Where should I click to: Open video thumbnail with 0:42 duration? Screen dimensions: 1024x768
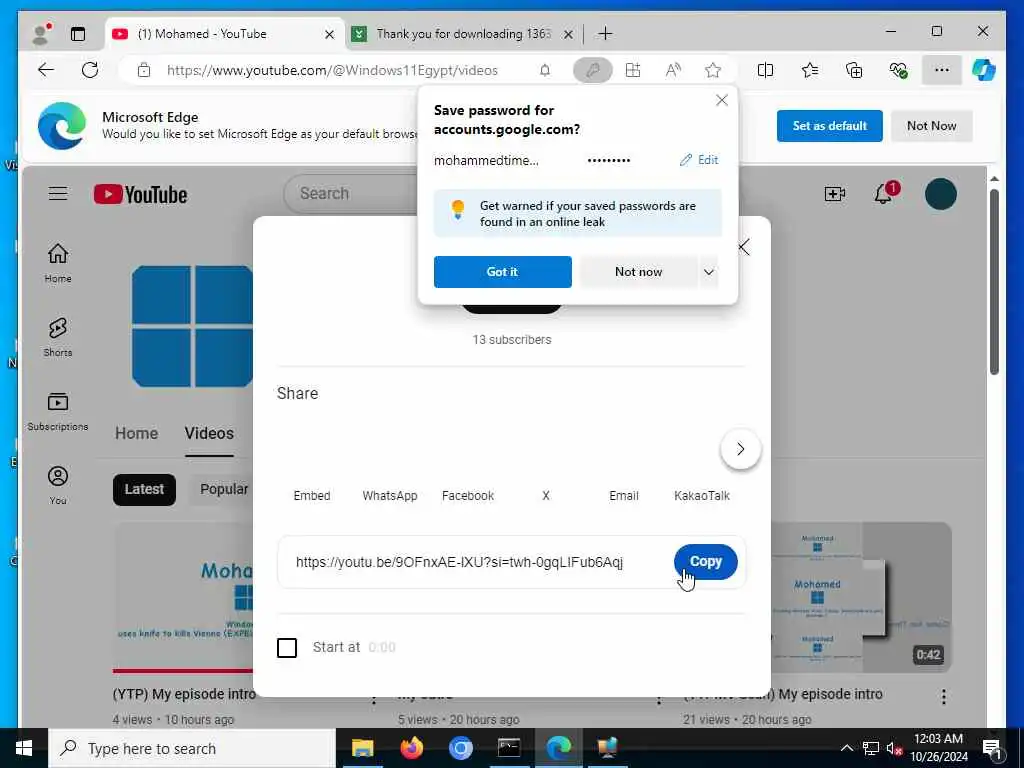tap(861, 598)
